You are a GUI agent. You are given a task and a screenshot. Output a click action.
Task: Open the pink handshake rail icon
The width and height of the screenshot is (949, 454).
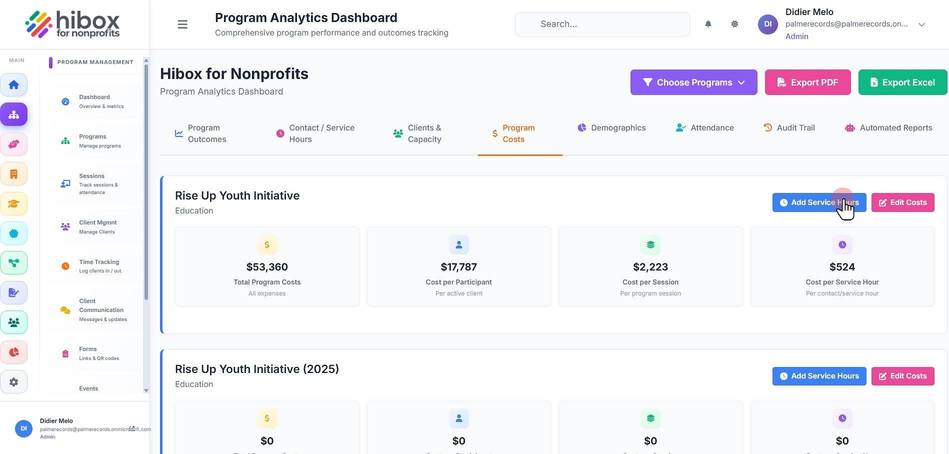[13, 144]
